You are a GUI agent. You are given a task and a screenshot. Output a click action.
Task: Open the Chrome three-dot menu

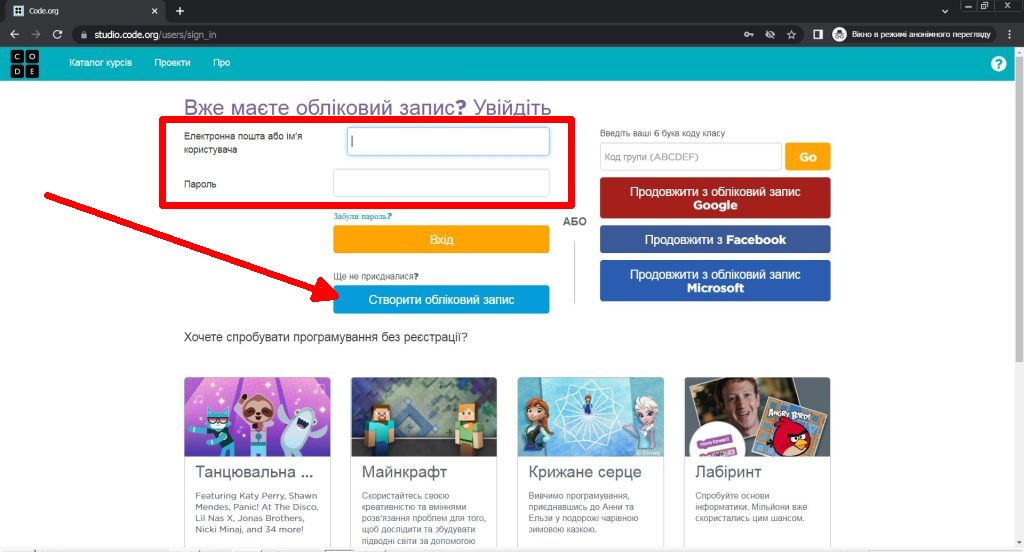pos(1010,35)
